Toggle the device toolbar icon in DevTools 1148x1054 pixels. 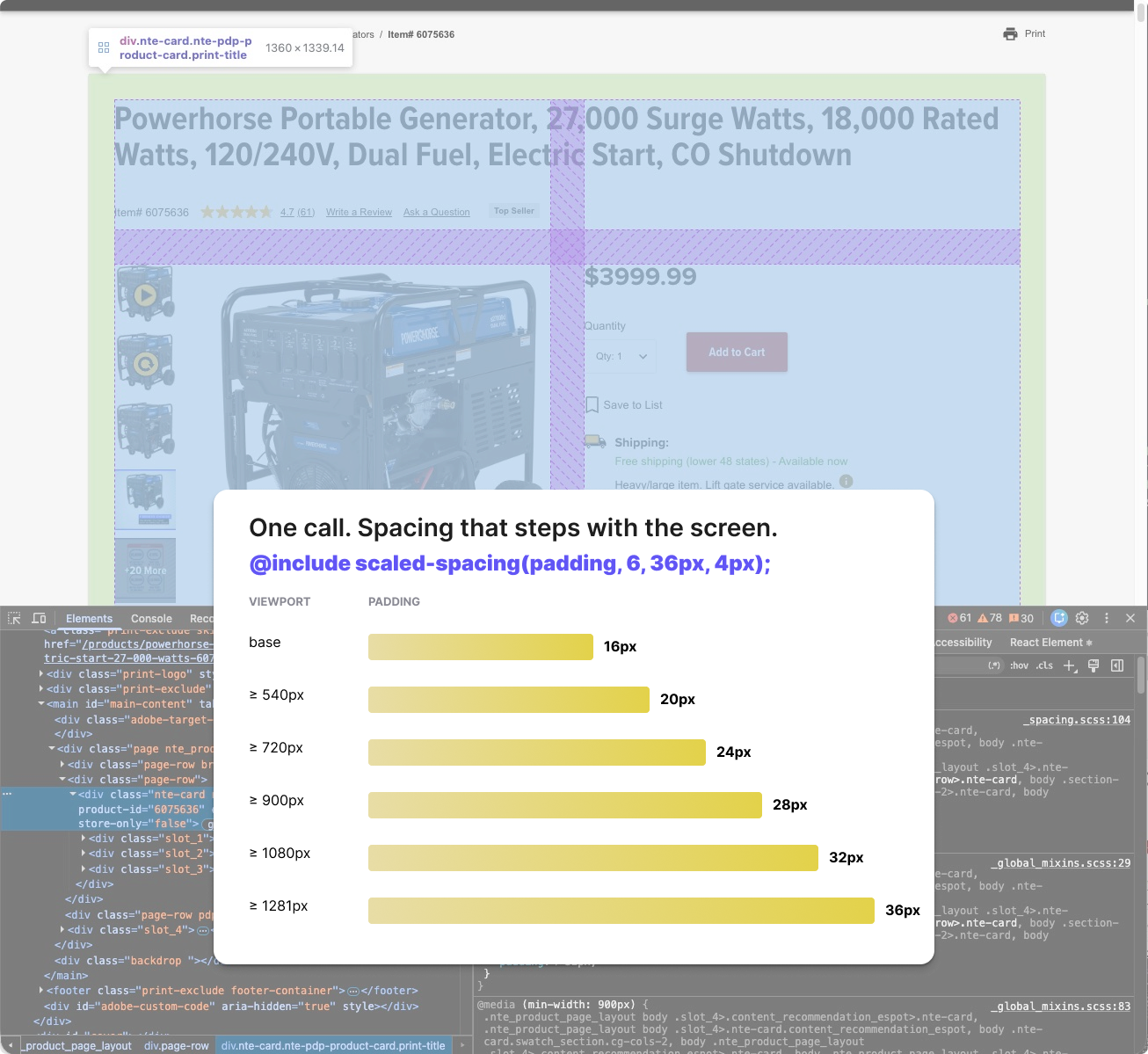pos(39,618)
